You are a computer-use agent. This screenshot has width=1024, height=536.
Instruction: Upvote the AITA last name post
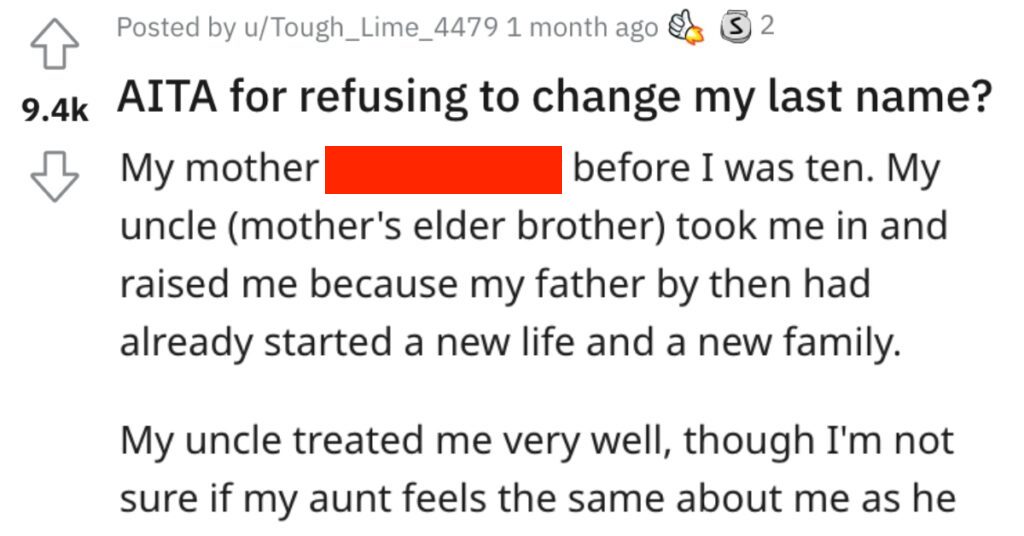[x=55, y=43]
